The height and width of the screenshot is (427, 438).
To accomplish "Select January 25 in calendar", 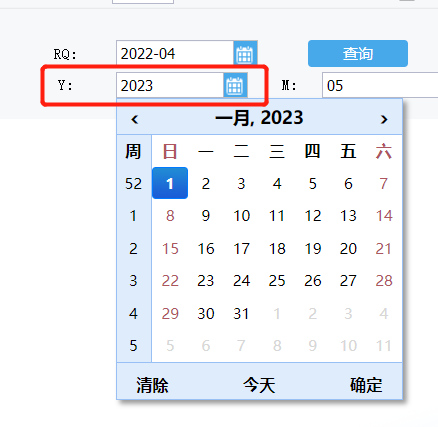I will click(277, 281).
